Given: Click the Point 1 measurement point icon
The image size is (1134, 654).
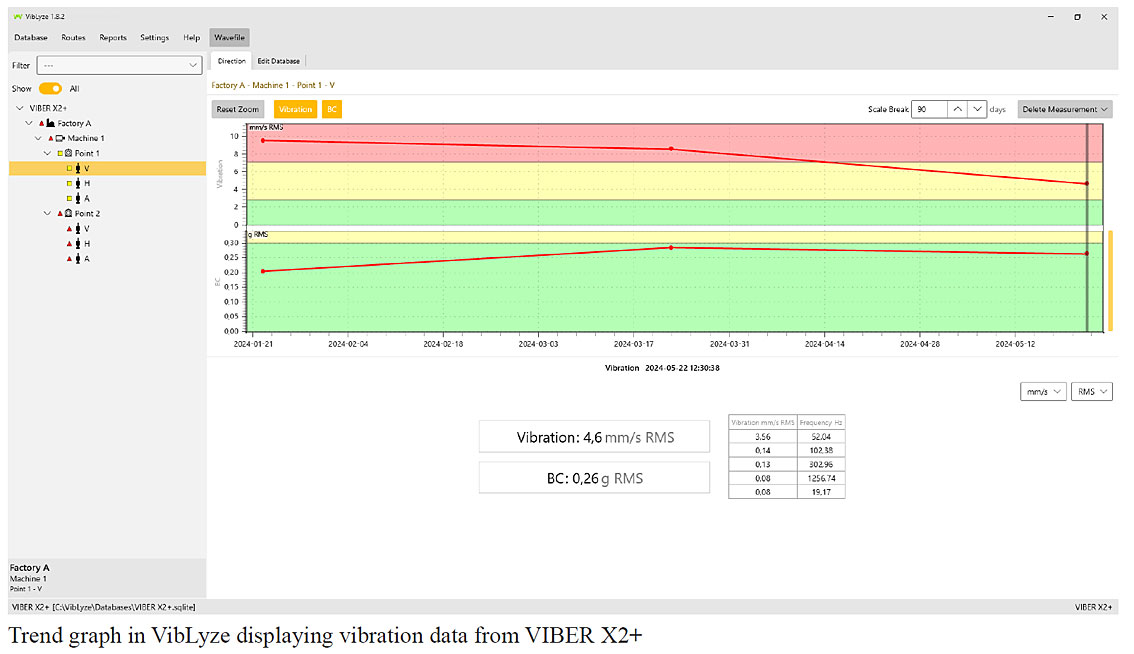Looking at the screenshot, I should coord(69,153).
